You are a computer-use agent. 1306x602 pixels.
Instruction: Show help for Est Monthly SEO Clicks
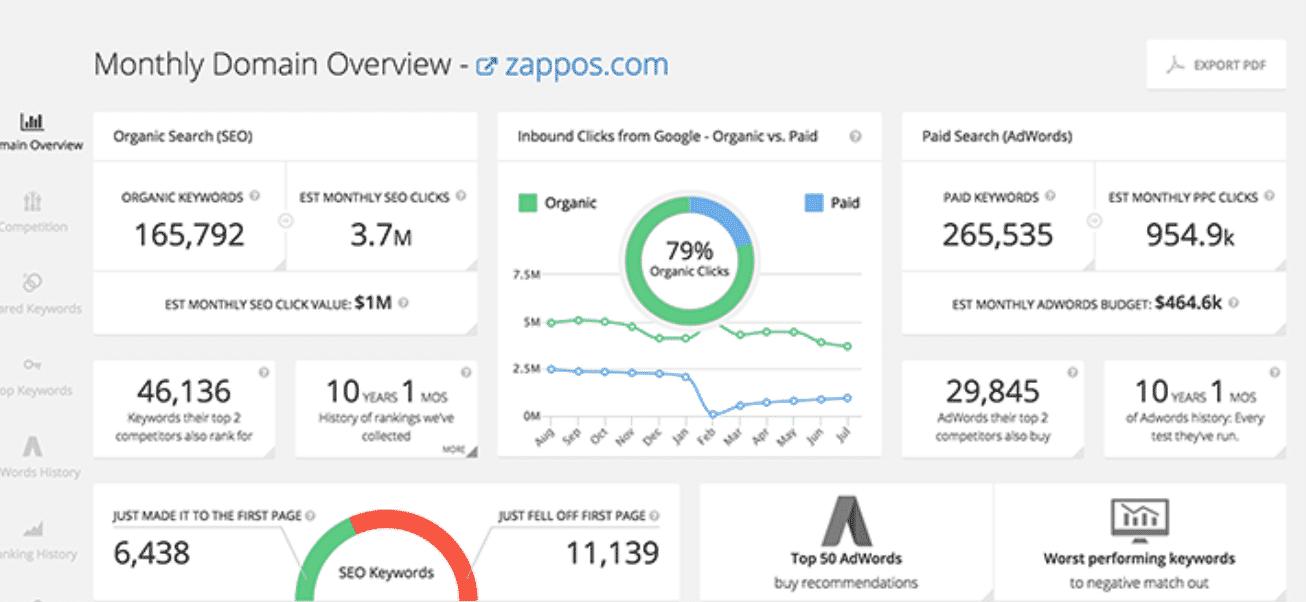[461, 197]
